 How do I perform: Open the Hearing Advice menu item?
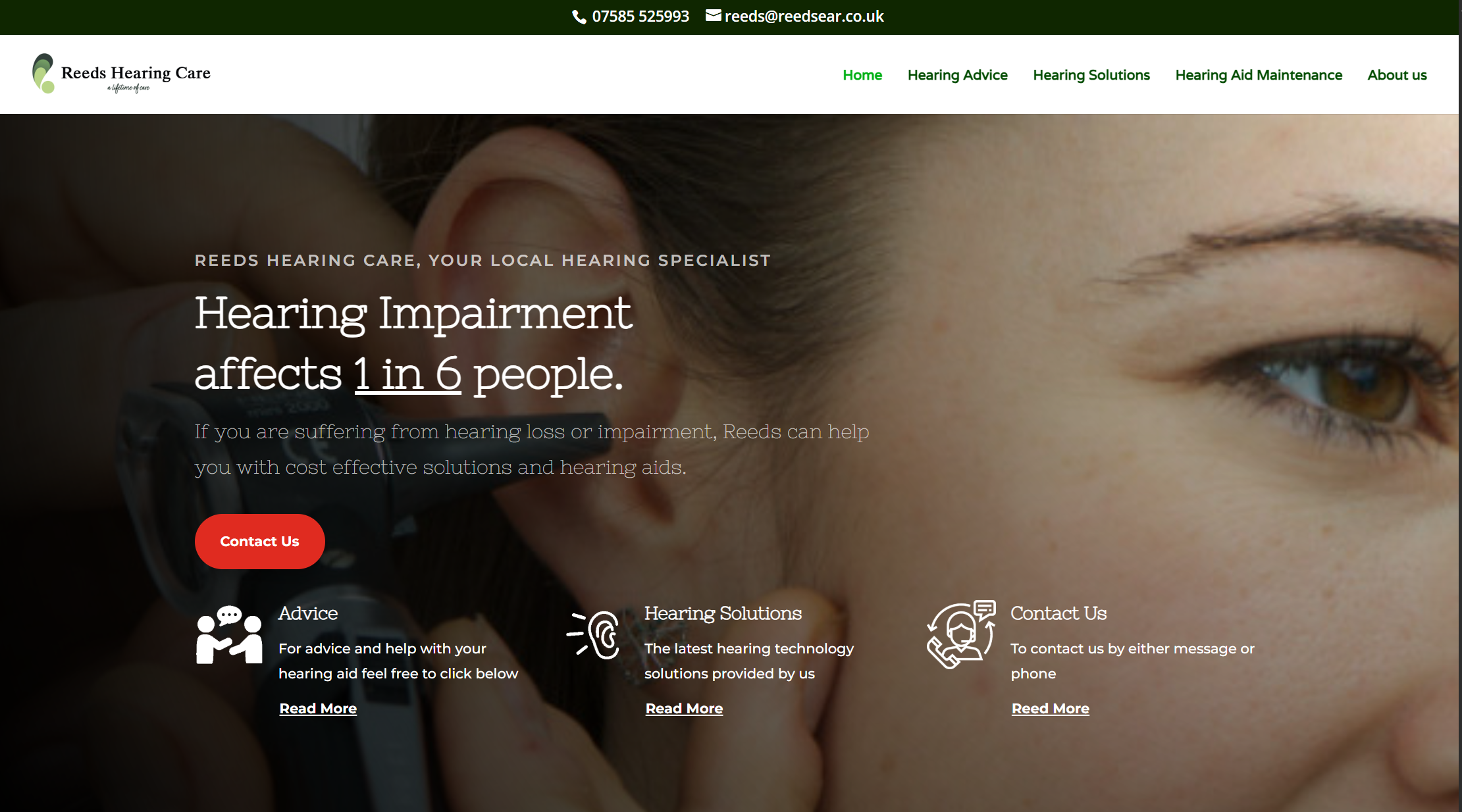pos(957,75)
